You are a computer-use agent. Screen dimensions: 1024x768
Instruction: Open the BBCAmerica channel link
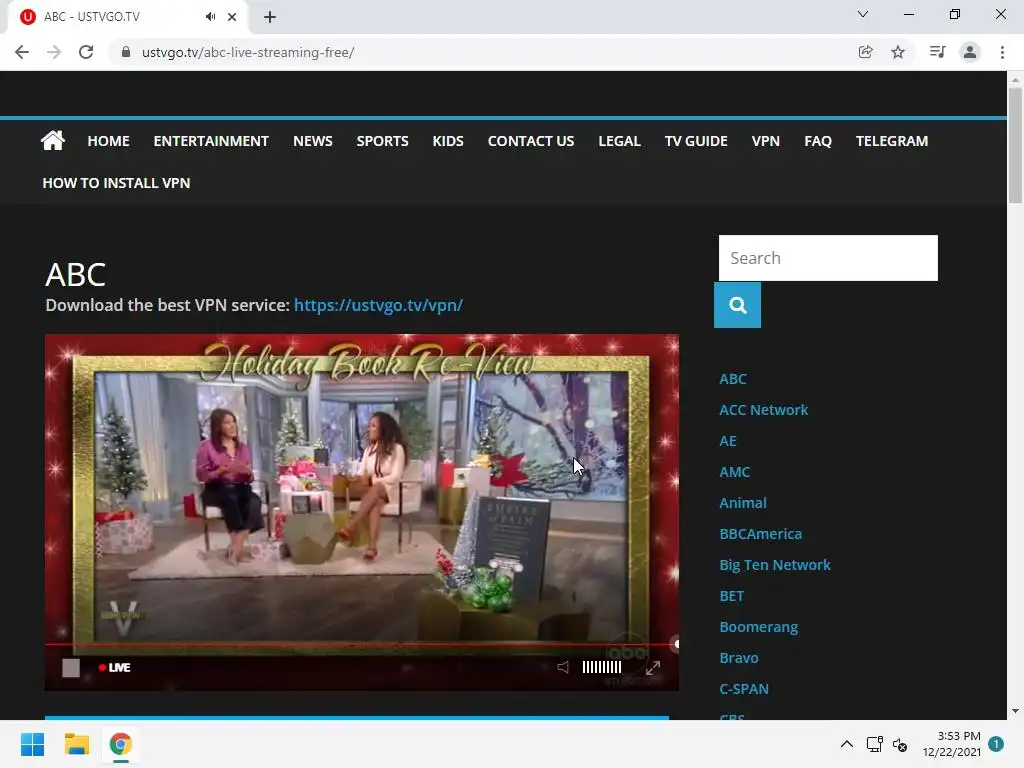pyautogui.click(x=760, y=534)
